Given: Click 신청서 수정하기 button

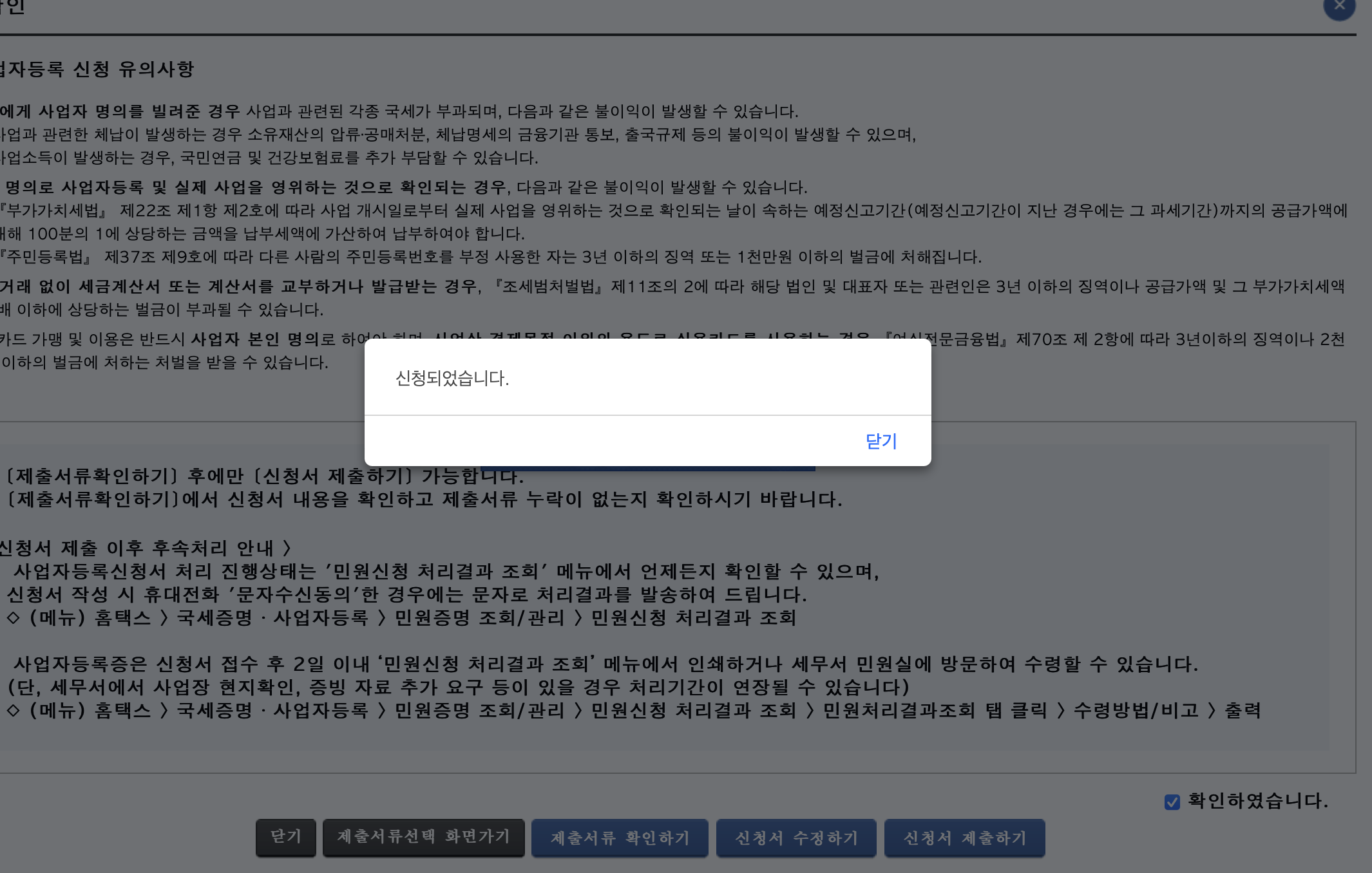Looking at the screenshot, I should click(x=796, y=838).
